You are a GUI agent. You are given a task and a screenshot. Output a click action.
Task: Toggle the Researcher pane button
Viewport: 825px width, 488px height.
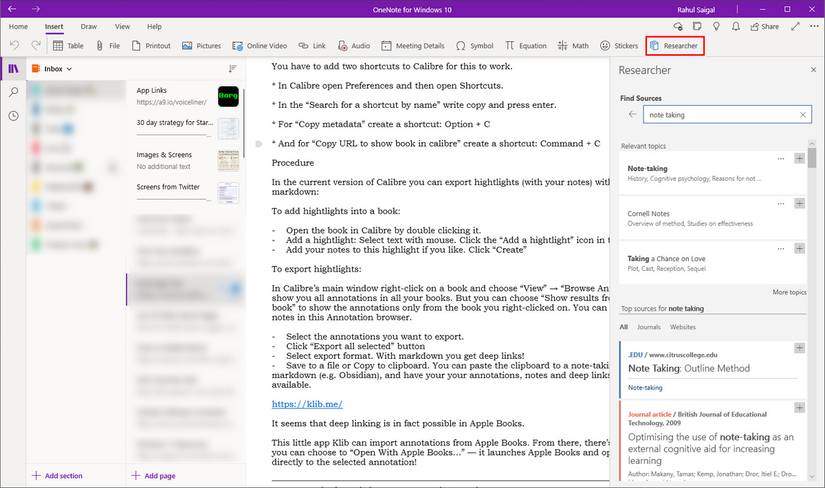pos(675,46)
